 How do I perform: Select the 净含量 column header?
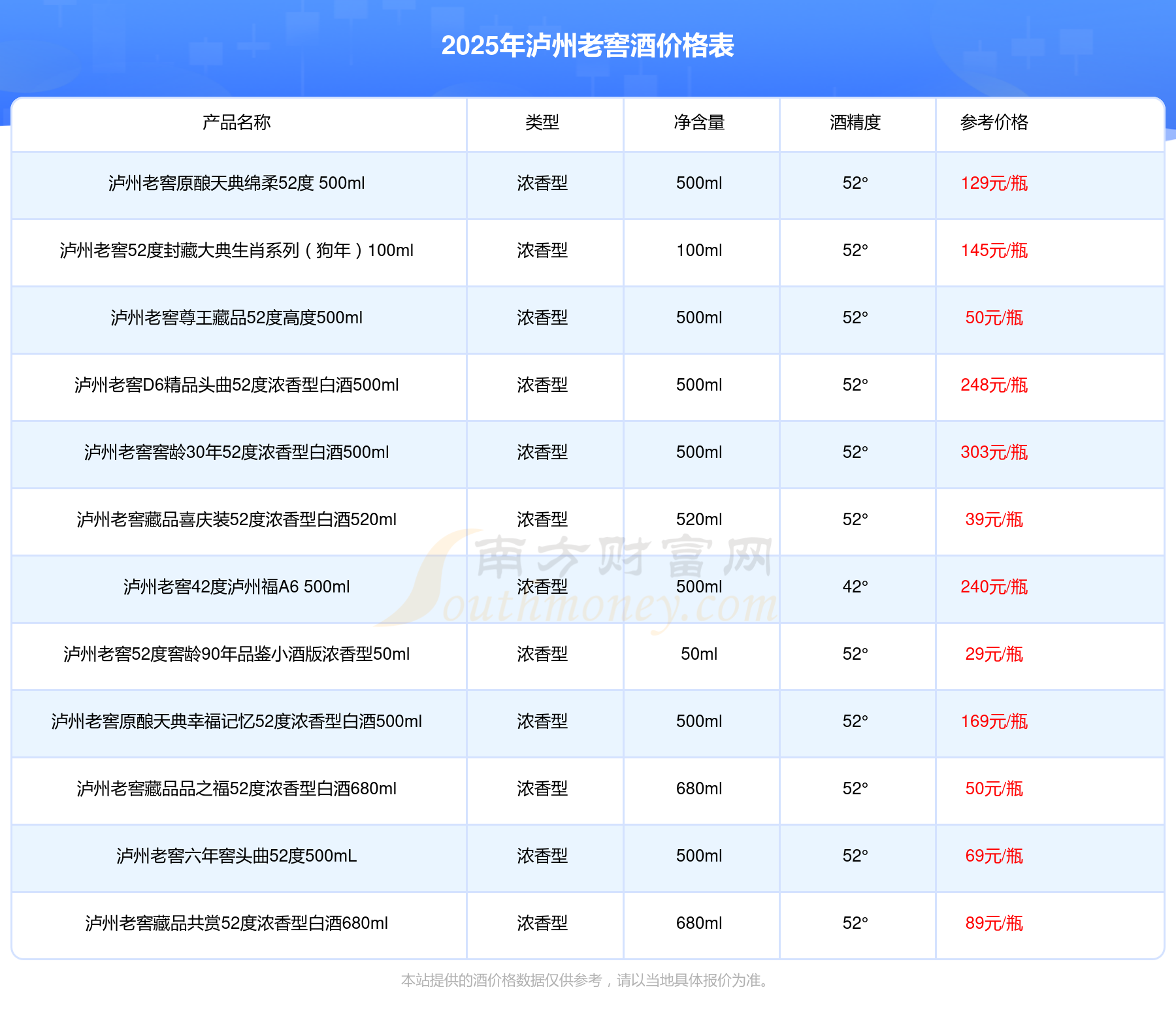click(x=699, y=122)
